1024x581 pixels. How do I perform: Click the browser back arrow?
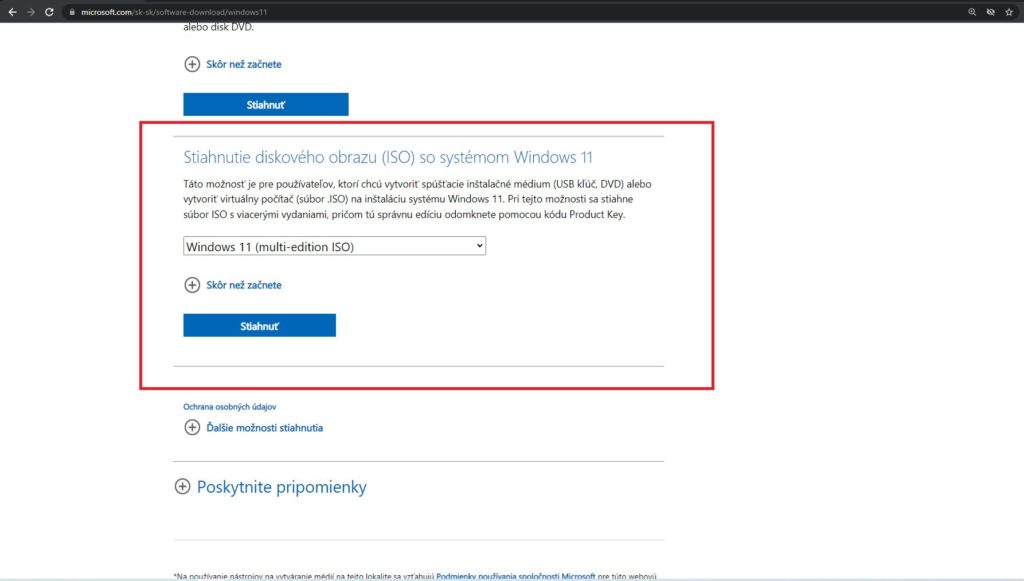pyautogui.click(x=12, y=11)
